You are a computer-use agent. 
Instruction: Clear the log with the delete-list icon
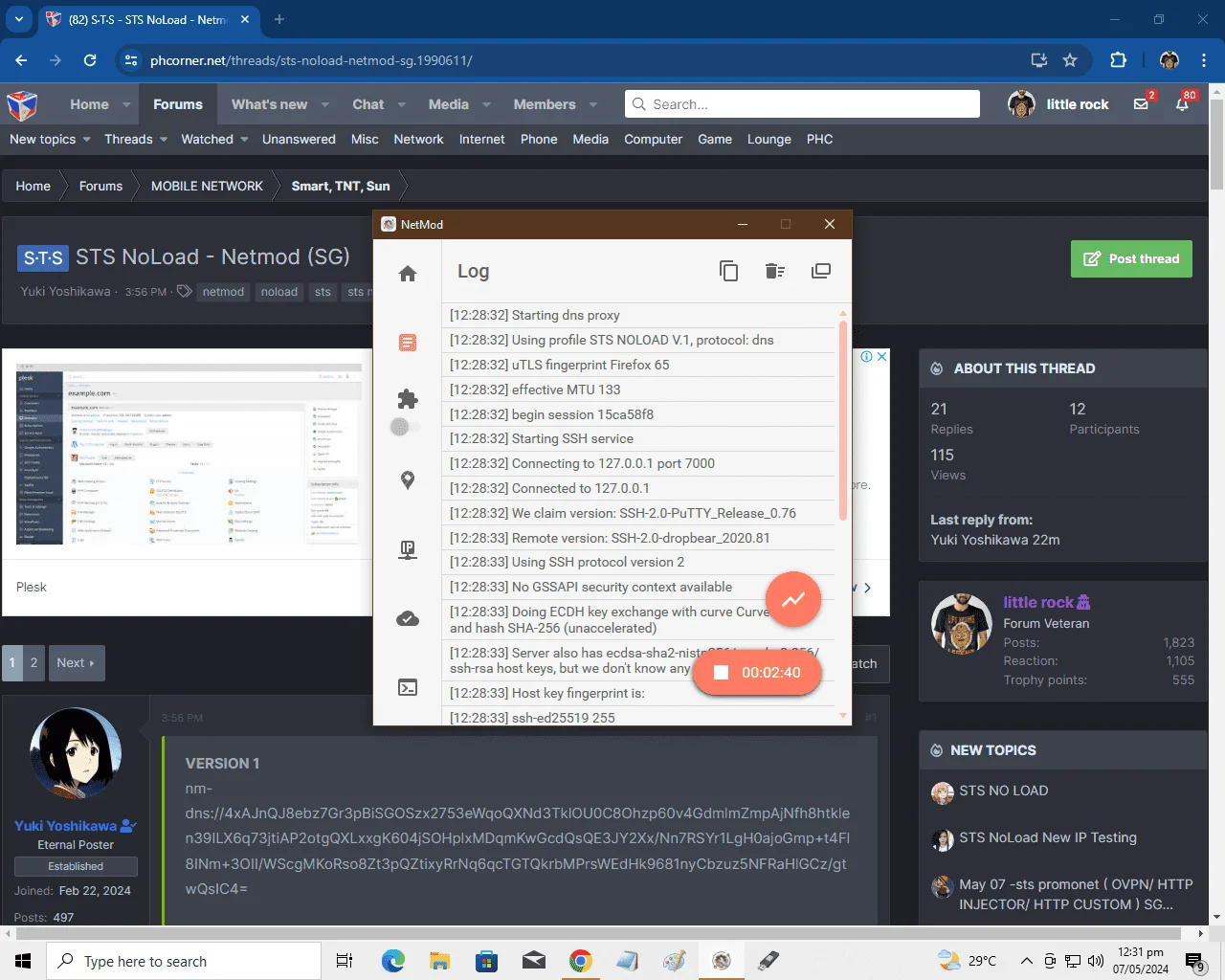click(775, 271)
